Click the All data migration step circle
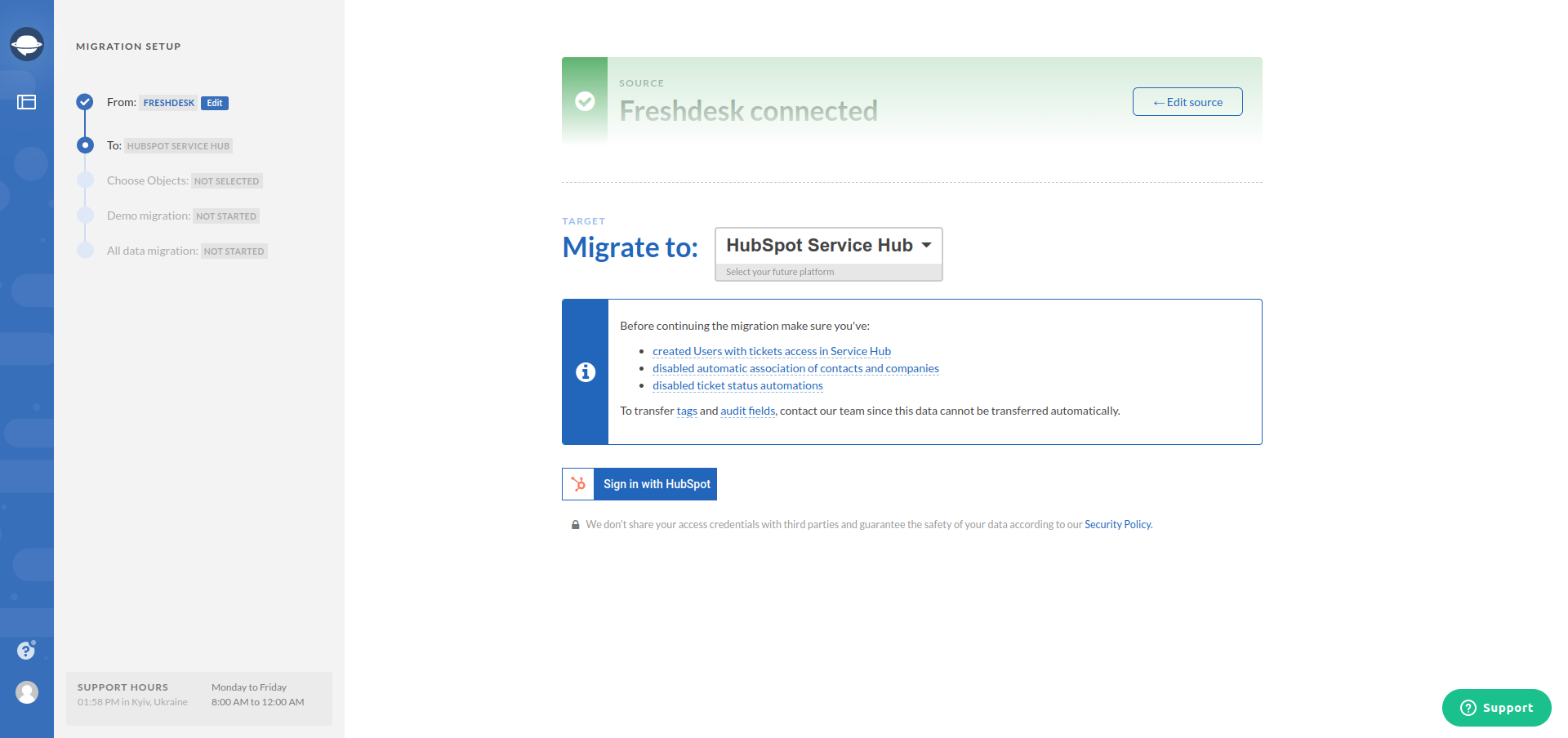 pos(85,251)
